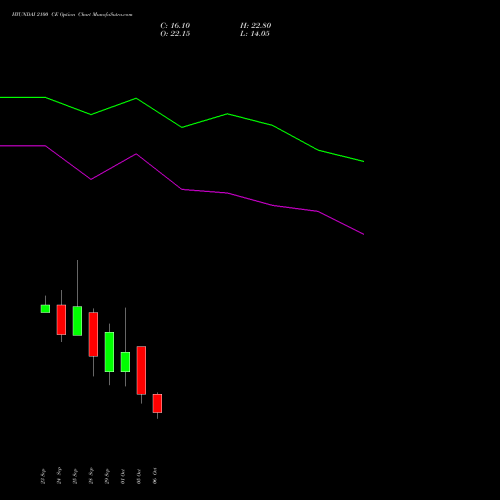The width and height of the screenshot is (500, 500).
Task: Select the red candle for 03 Oct
Action: point(141,370)
